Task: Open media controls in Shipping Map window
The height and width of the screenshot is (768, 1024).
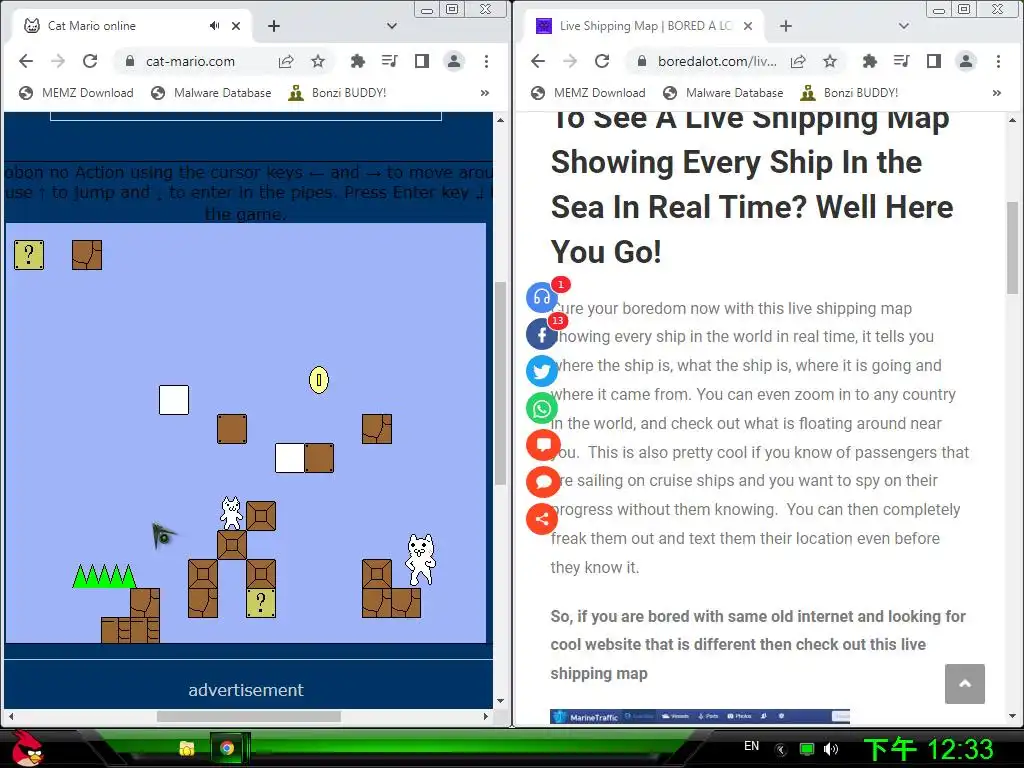Action: [x=902, y=61]
